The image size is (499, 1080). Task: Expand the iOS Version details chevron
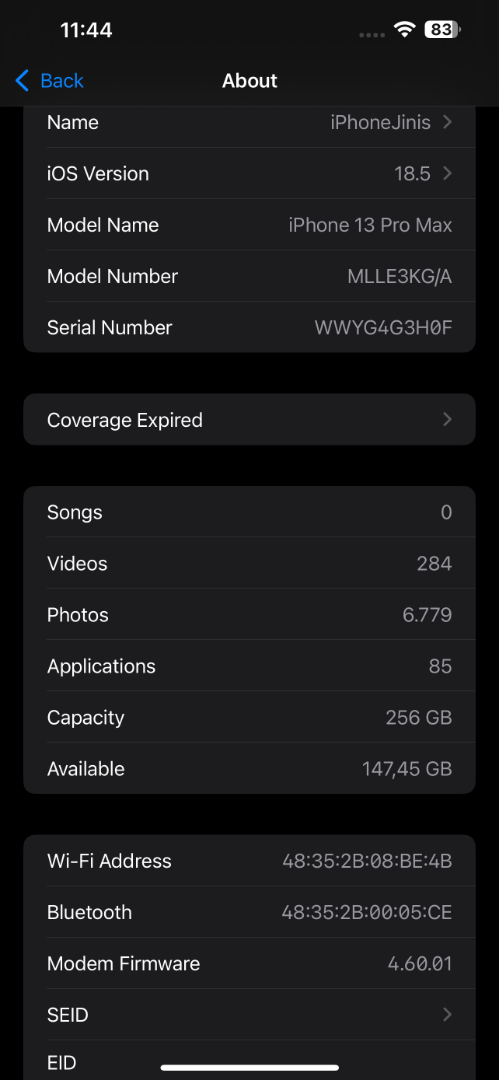pyautogui.click(x=447, y=173)
